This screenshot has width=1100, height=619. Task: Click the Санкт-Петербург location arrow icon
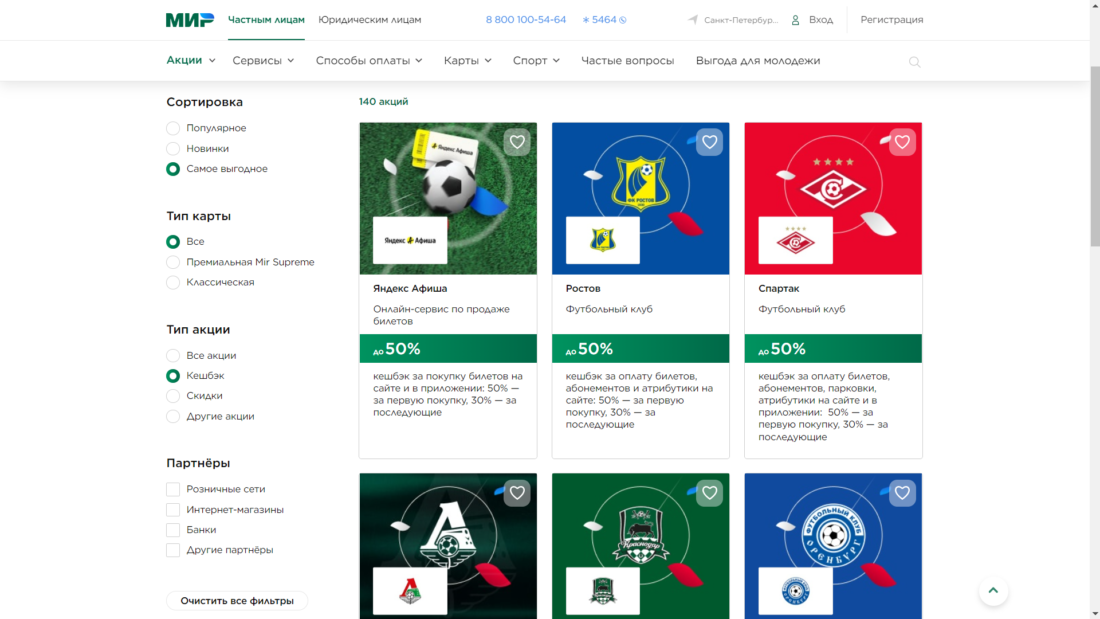[x=693, y=20]
